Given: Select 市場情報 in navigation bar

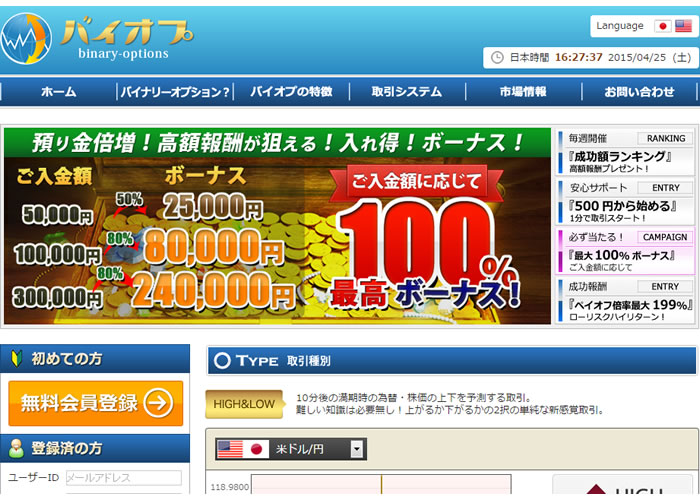Looking at the screenshot, I should pos(523,92).
